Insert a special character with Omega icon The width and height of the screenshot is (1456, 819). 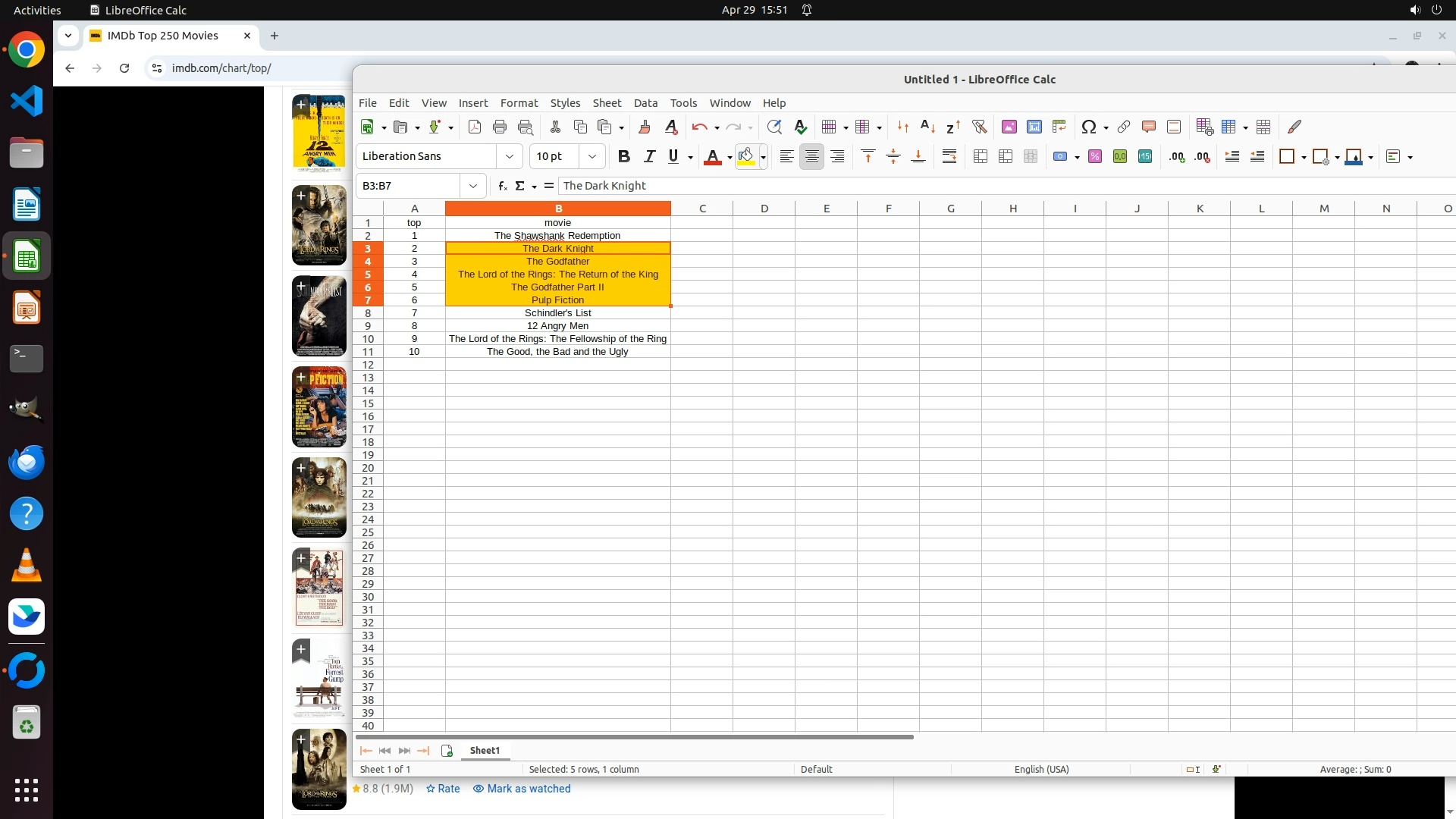[1088, 127]
